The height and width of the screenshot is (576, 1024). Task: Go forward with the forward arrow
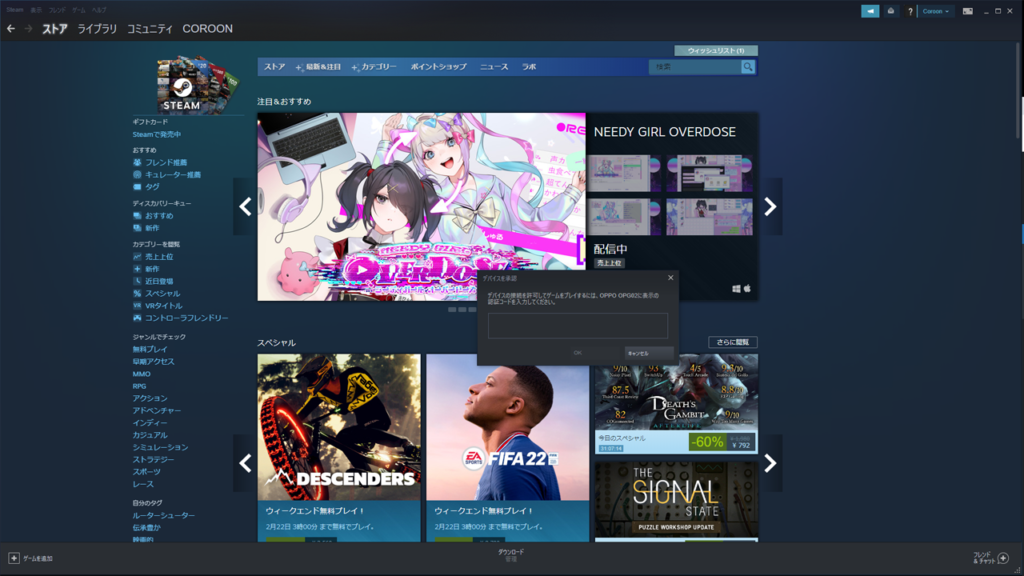click(x=28, y=29)
